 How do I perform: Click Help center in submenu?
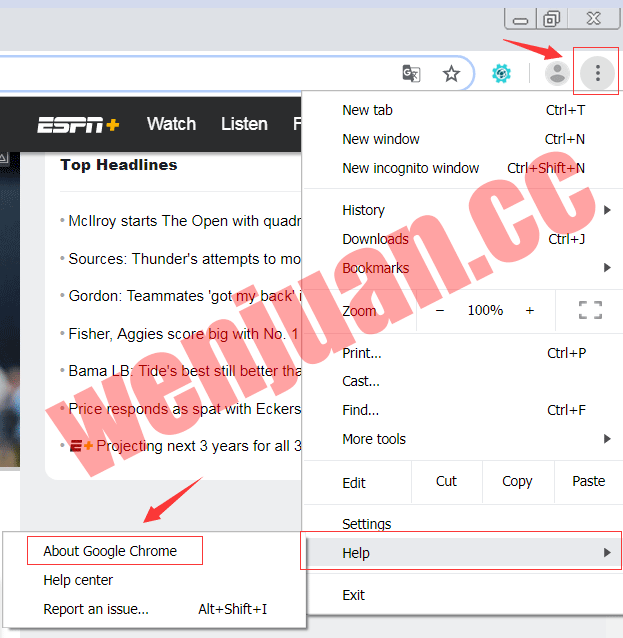78,580
